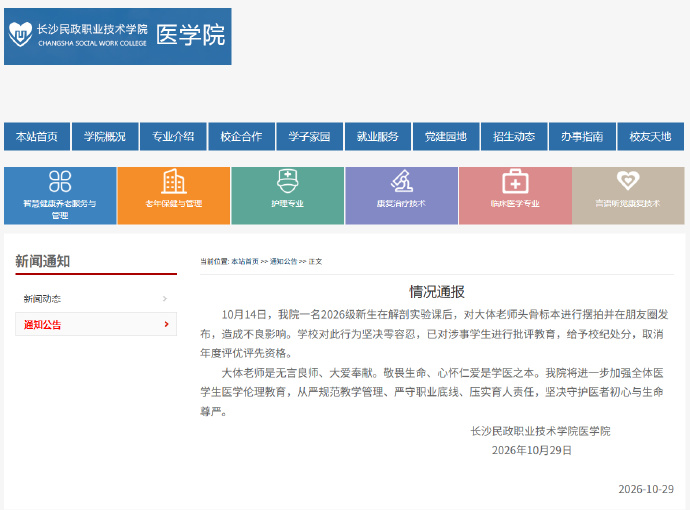Click the signature 长沙民政职业技术学院医学院
This screenshot has height=510, width=690.
[540, 431]
